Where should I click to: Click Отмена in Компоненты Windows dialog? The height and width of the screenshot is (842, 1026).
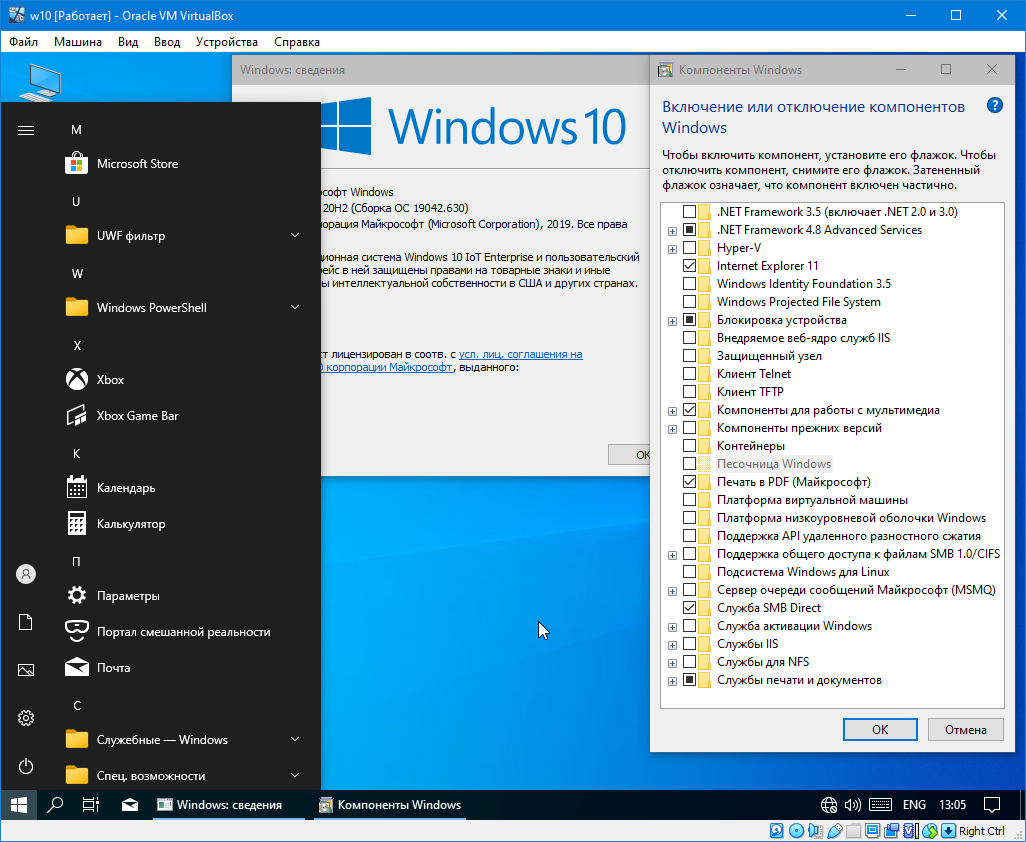(966, 729)
